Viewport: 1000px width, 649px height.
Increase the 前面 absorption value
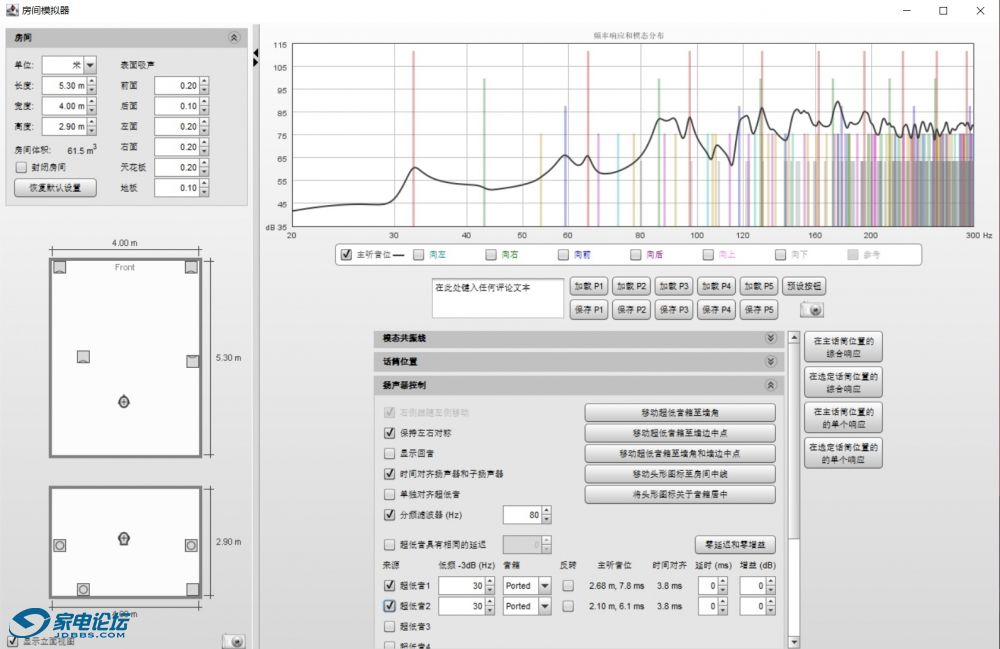click(x=204, y=81)
